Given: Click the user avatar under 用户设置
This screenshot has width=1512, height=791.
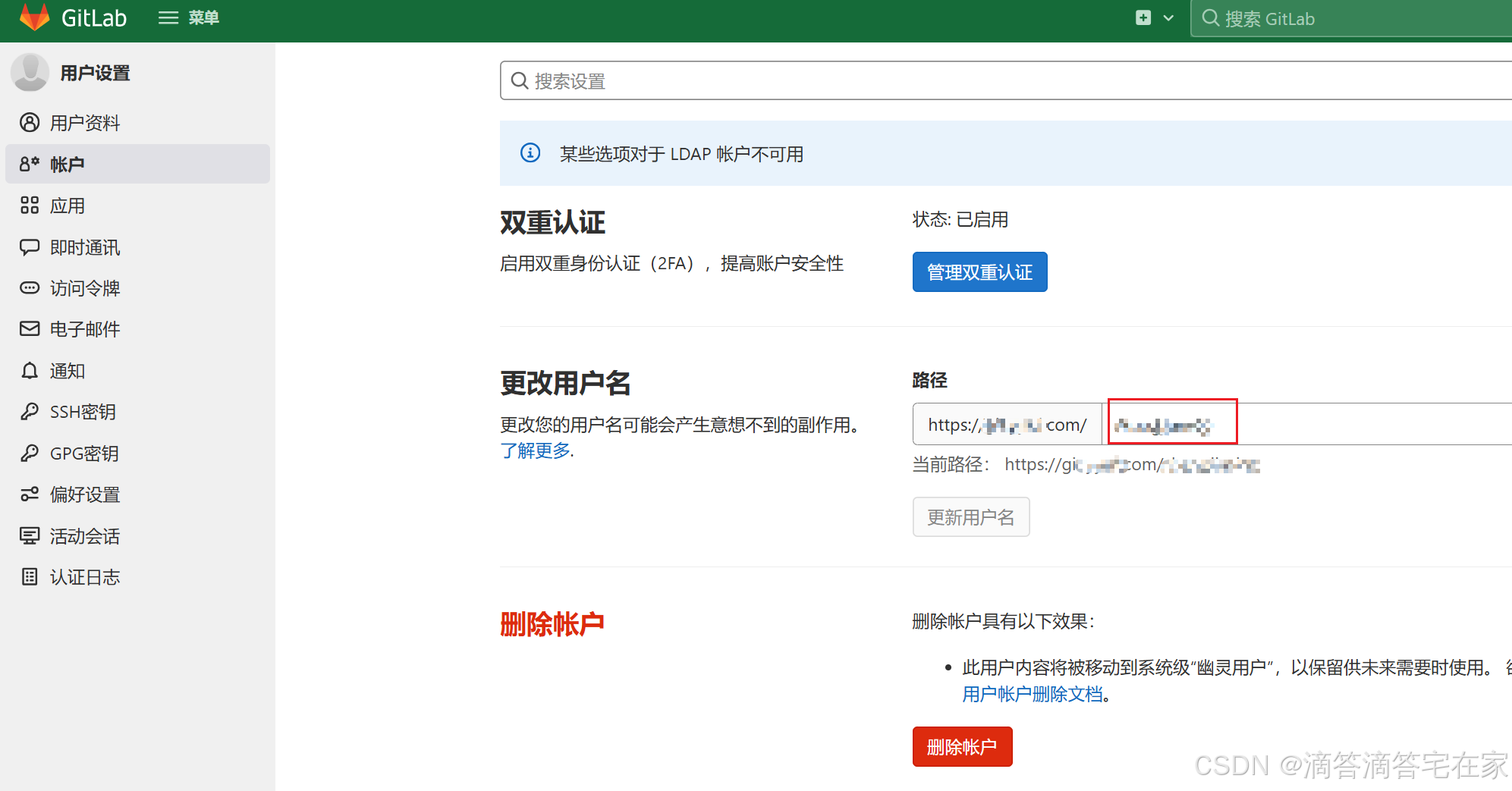Looking at the screenshot, I should [30, 72].
